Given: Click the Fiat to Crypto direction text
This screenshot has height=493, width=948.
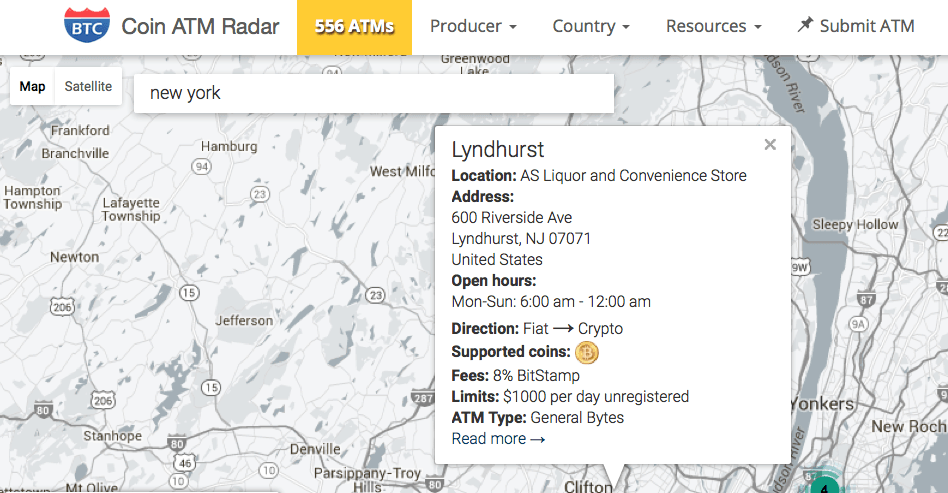Looking at the screenshot, I should coord(573,328).
